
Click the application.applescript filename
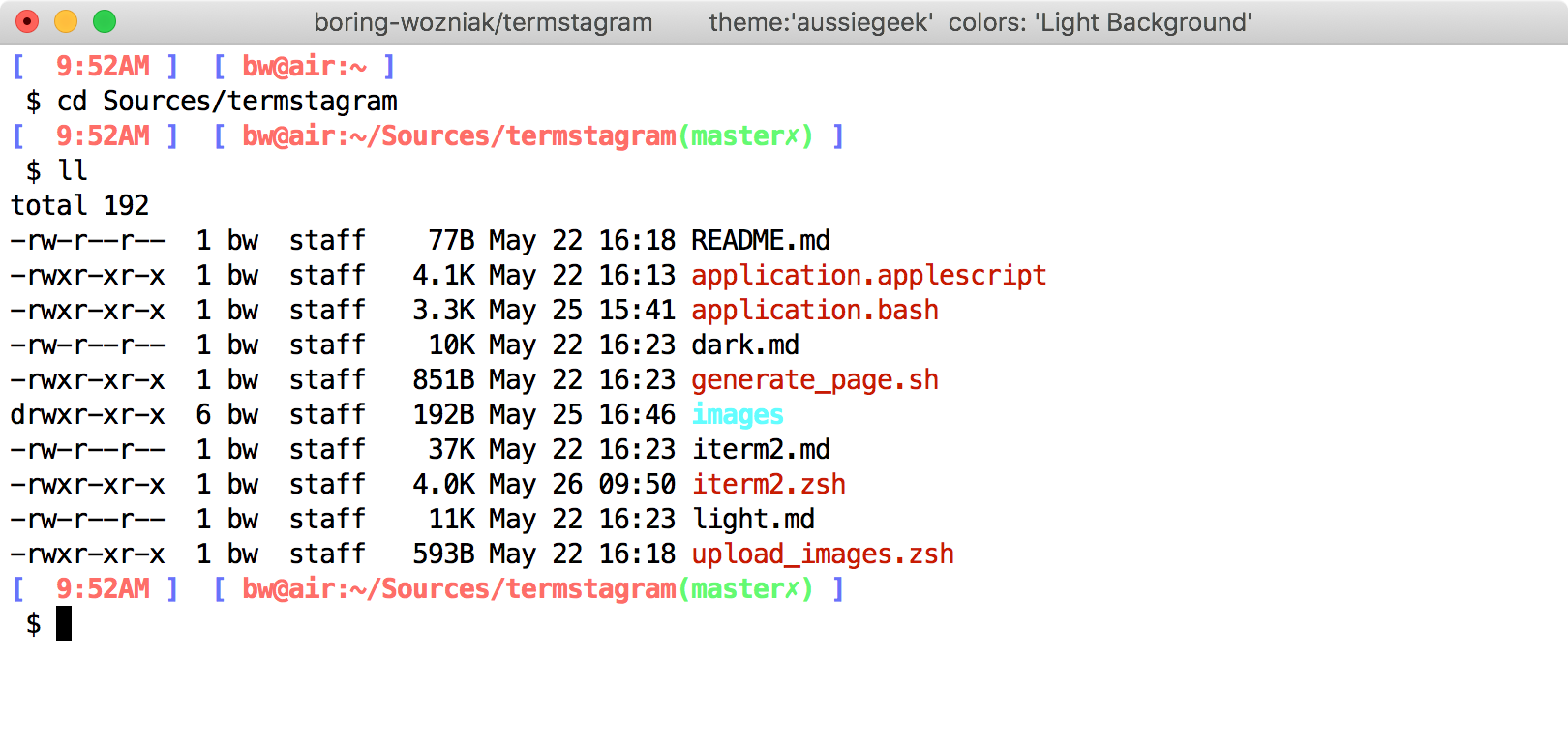click(x=868, y=275)
